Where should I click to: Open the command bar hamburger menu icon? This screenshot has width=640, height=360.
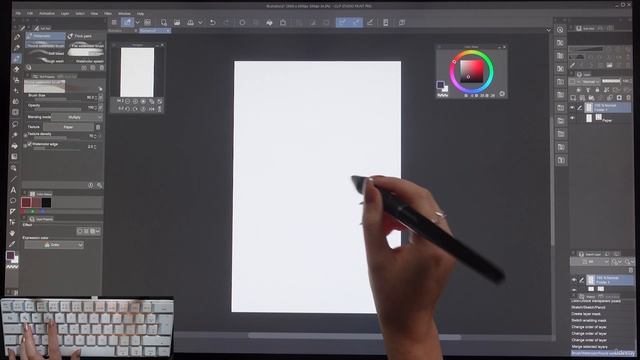(114, 22)
